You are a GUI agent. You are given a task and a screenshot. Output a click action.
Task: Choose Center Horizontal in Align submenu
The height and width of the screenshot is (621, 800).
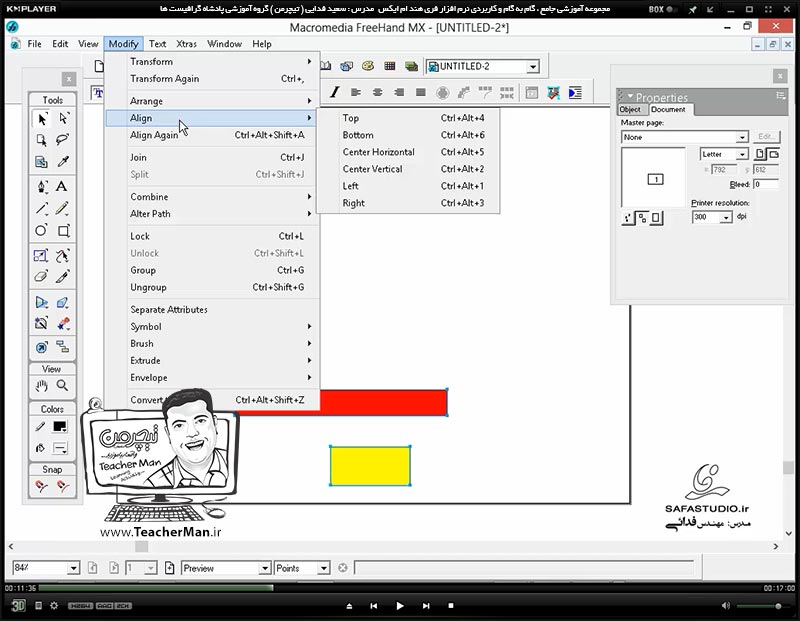pos(408,152)
